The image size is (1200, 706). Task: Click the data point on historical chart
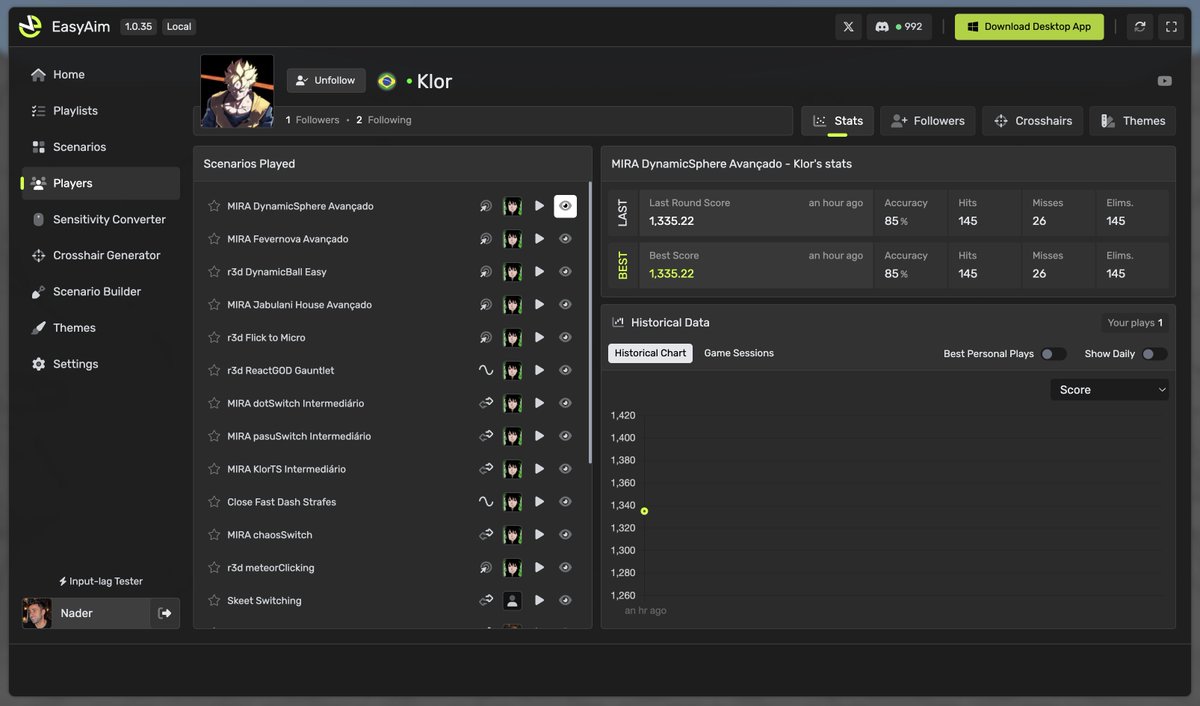click(x=644, y=511)
